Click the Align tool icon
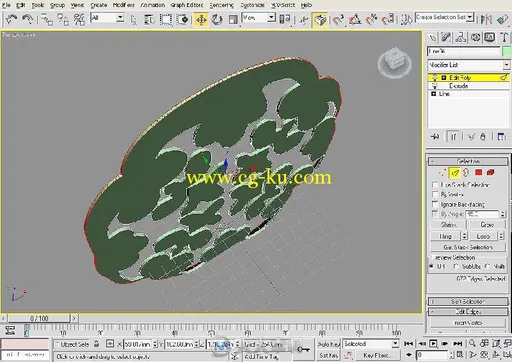This screenshot has width=512, height=362. [502, 20]
